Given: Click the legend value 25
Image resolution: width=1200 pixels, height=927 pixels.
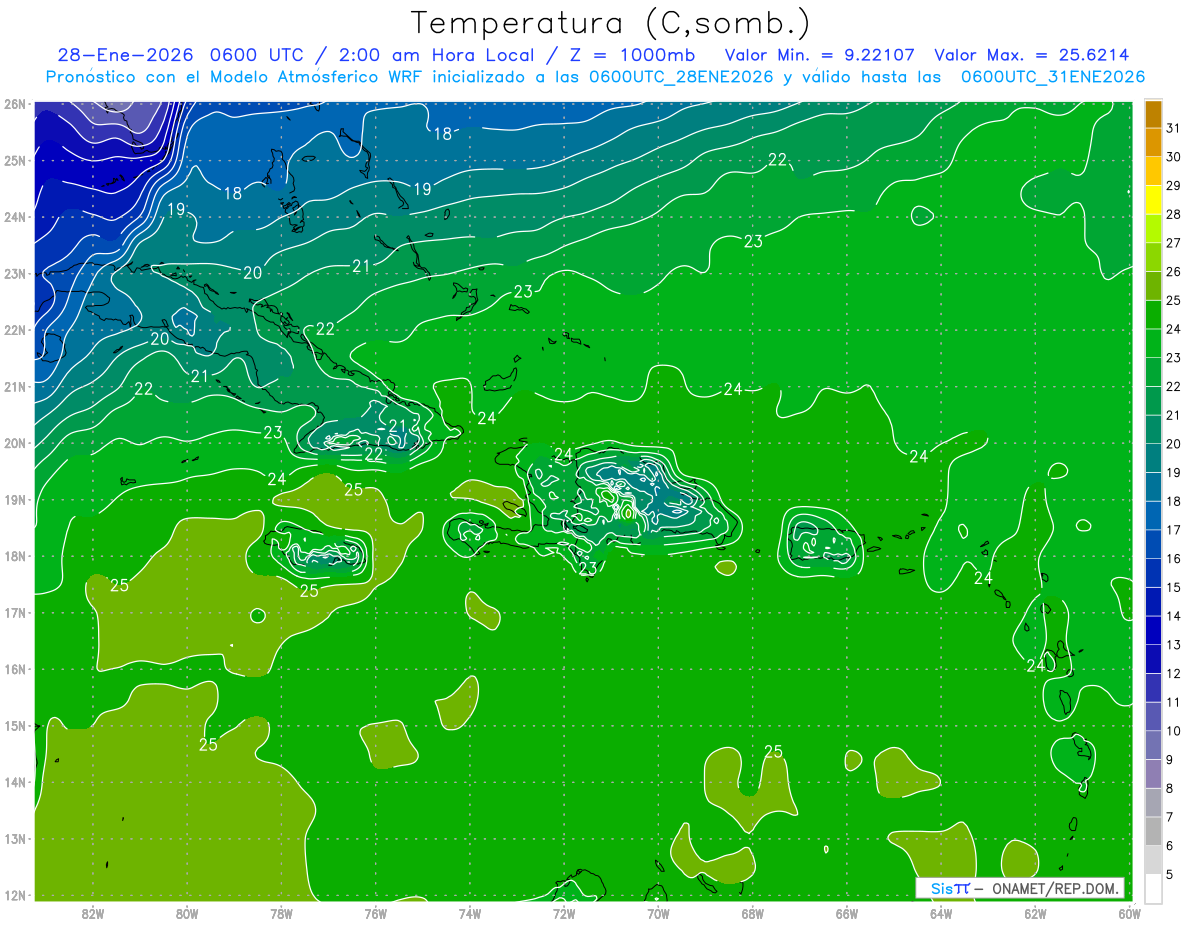Looking at the screenshot, I should [1173, 300].
